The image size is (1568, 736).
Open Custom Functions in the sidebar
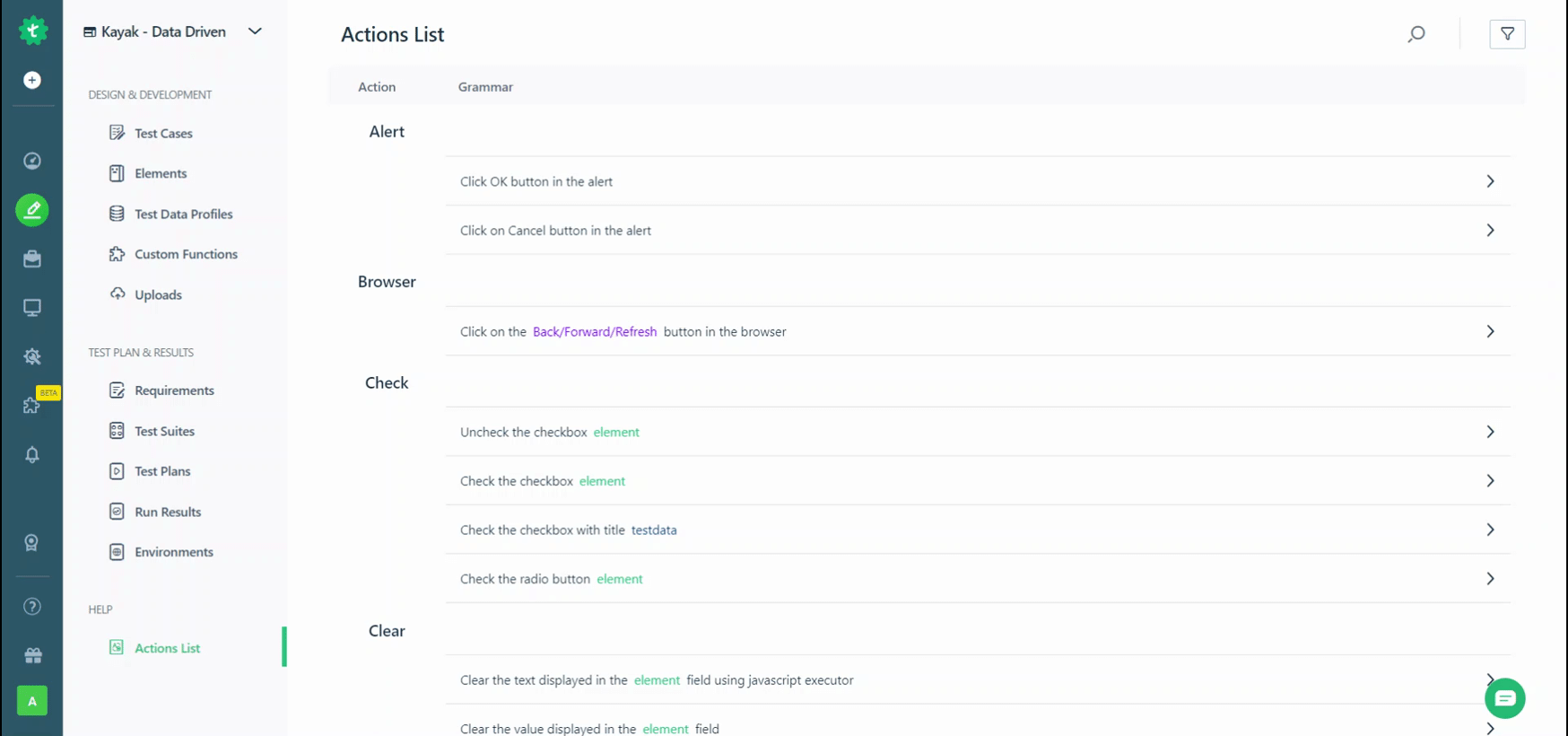click(x=186, y=254)
